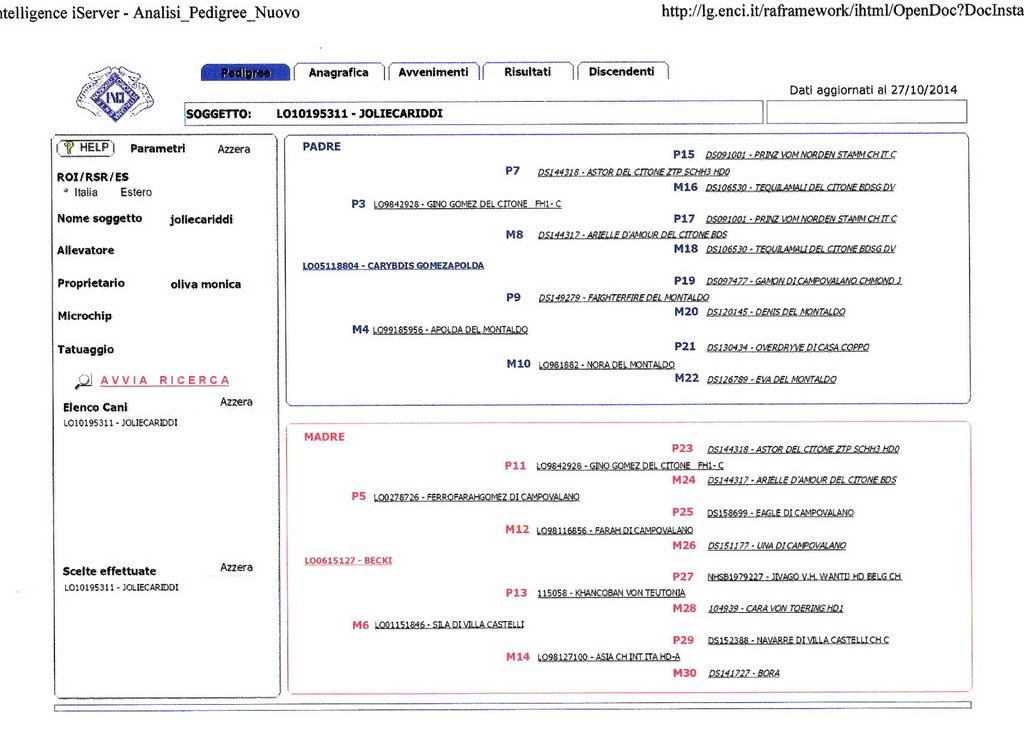Select LO10195311 - JOLIECARIDDI under Scelte effettuate
Viewport: 1024px width, 740px height.
[121, 588]
